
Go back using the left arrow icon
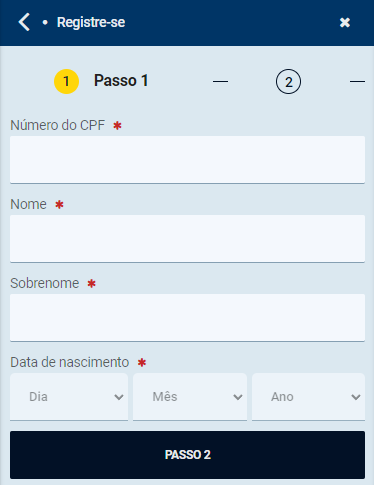(24, 22)
